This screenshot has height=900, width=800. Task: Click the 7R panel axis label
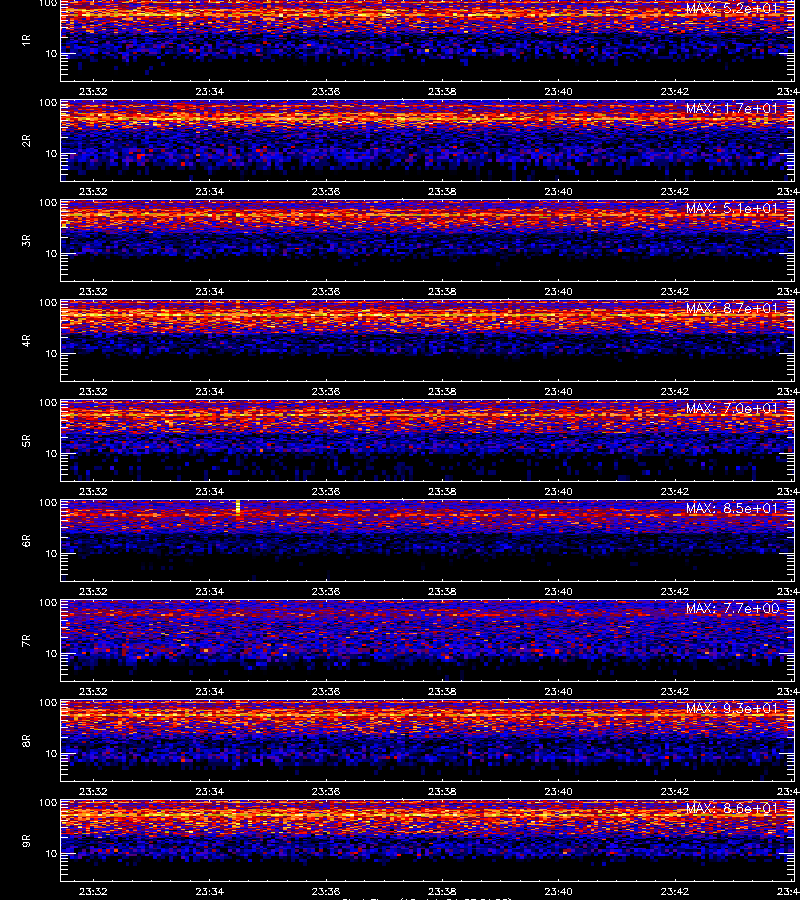pos(26,641)
